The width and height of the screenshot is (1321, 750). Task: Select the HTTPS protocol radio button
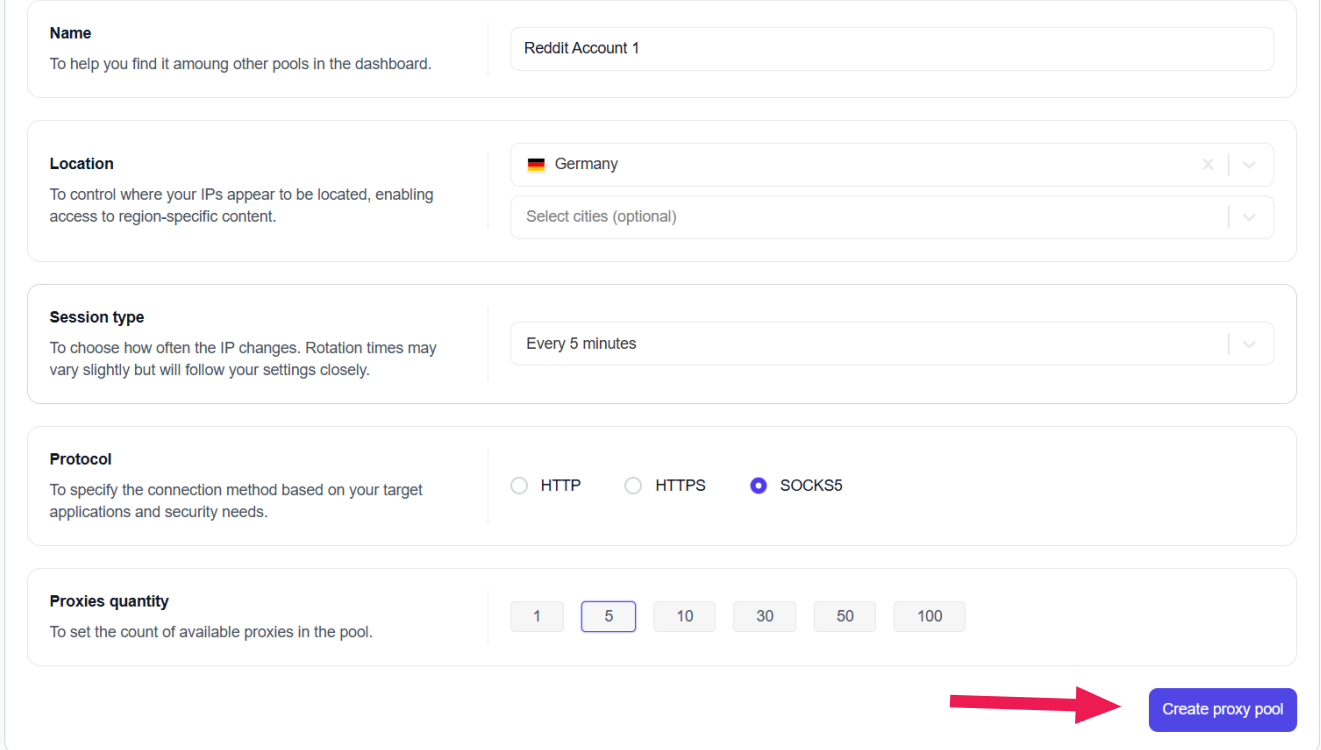pos(633,486)
